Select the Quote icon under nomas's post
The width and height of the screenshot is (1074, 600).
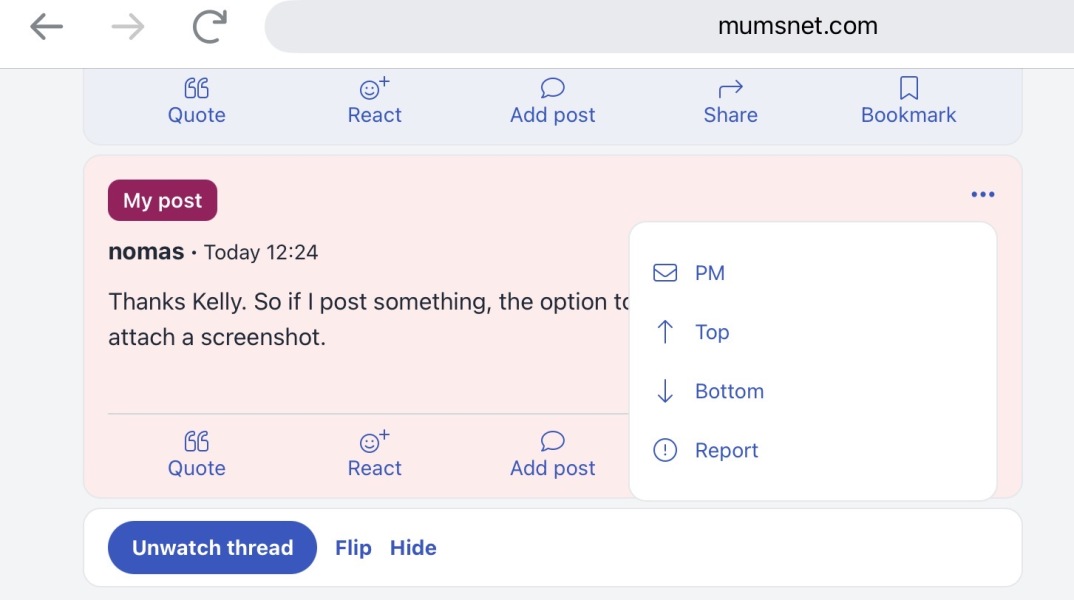coord(196,440)
